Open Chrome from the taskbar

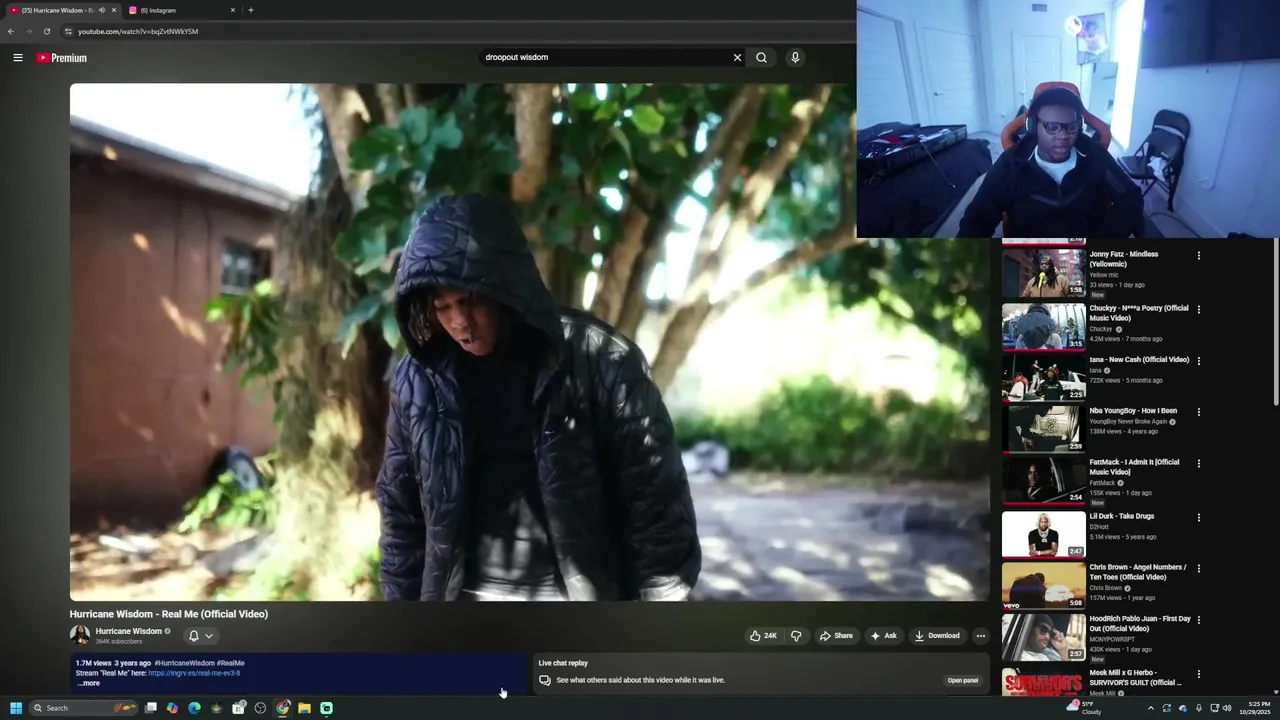(283, 708)
